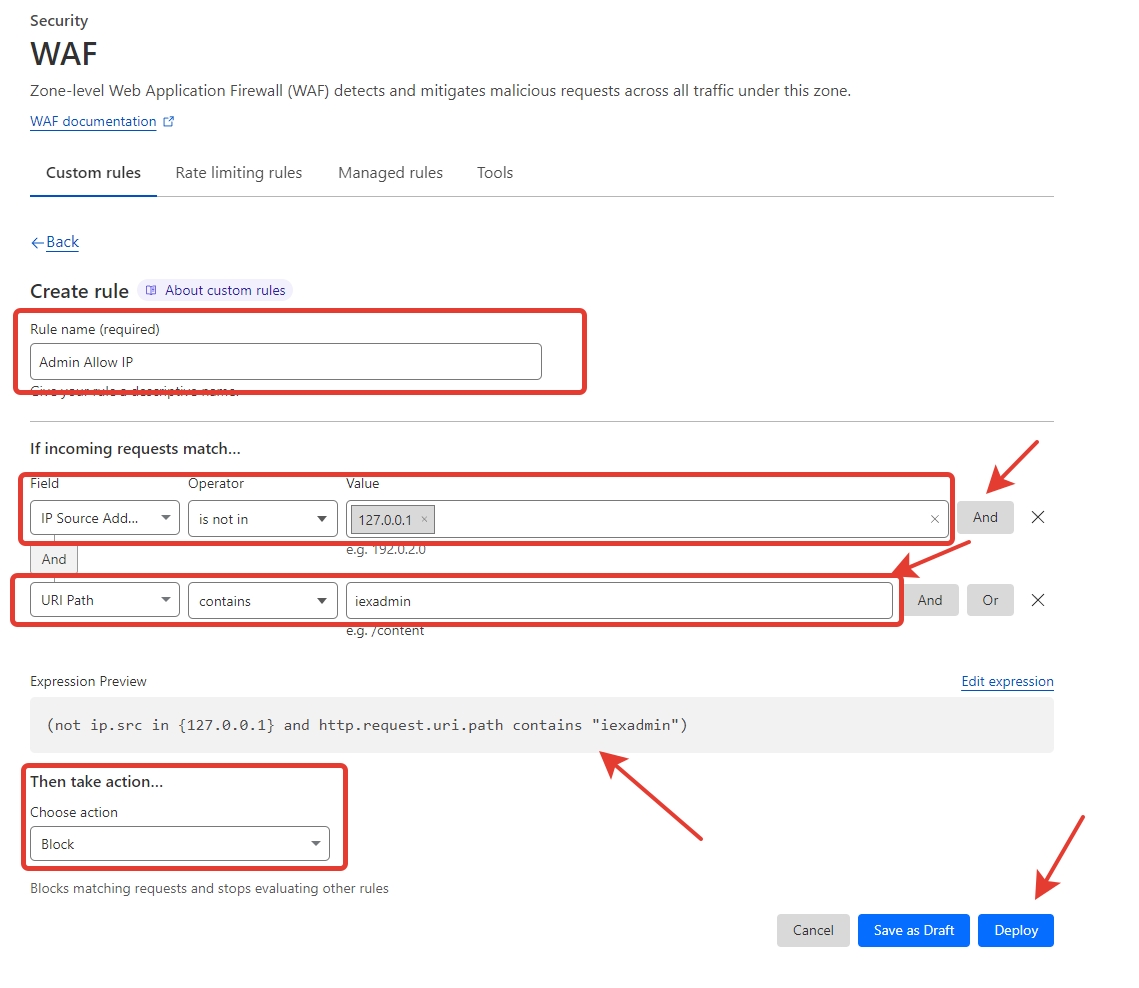Cancel rule creation

813,930
